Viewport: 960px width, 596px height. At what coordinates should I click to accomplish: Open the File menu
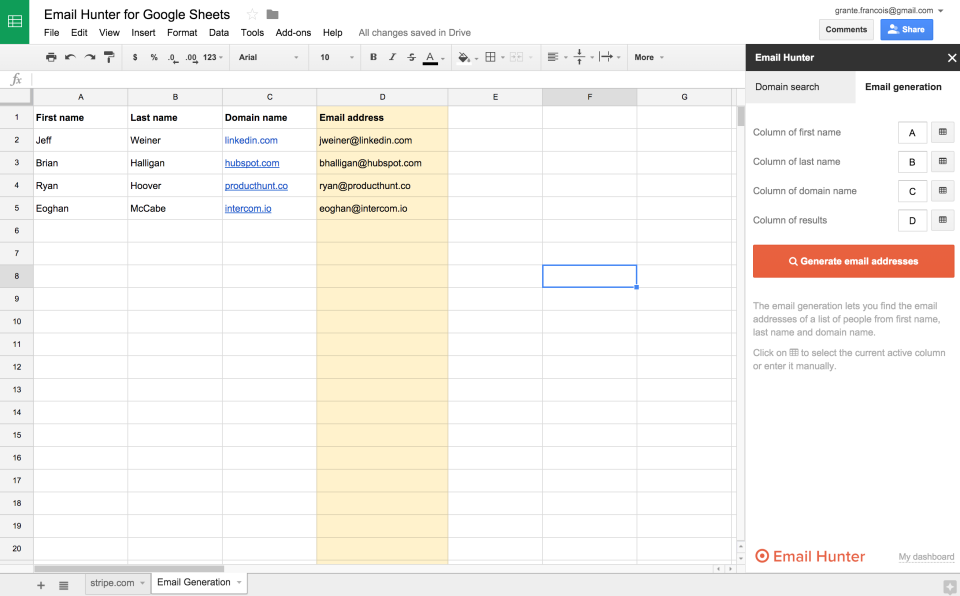click(51, 32)
